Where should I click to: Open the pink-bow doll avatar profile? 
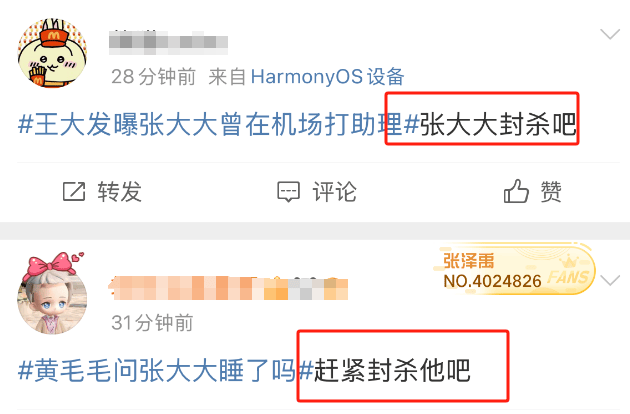click(x=52, y=294)
